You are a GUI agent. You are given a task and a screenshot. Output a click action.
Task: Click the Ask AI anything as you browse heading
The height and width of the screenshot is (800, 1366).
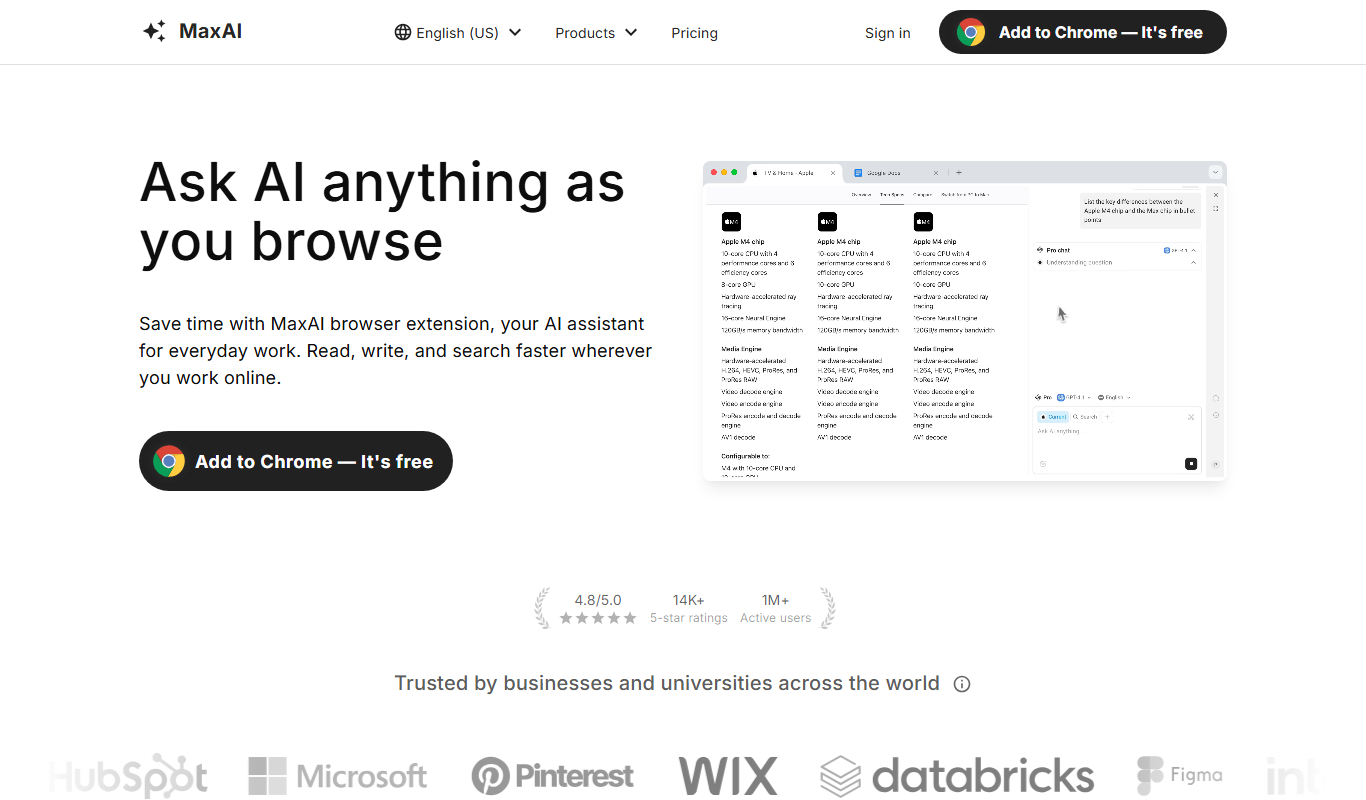pos(382,212)
